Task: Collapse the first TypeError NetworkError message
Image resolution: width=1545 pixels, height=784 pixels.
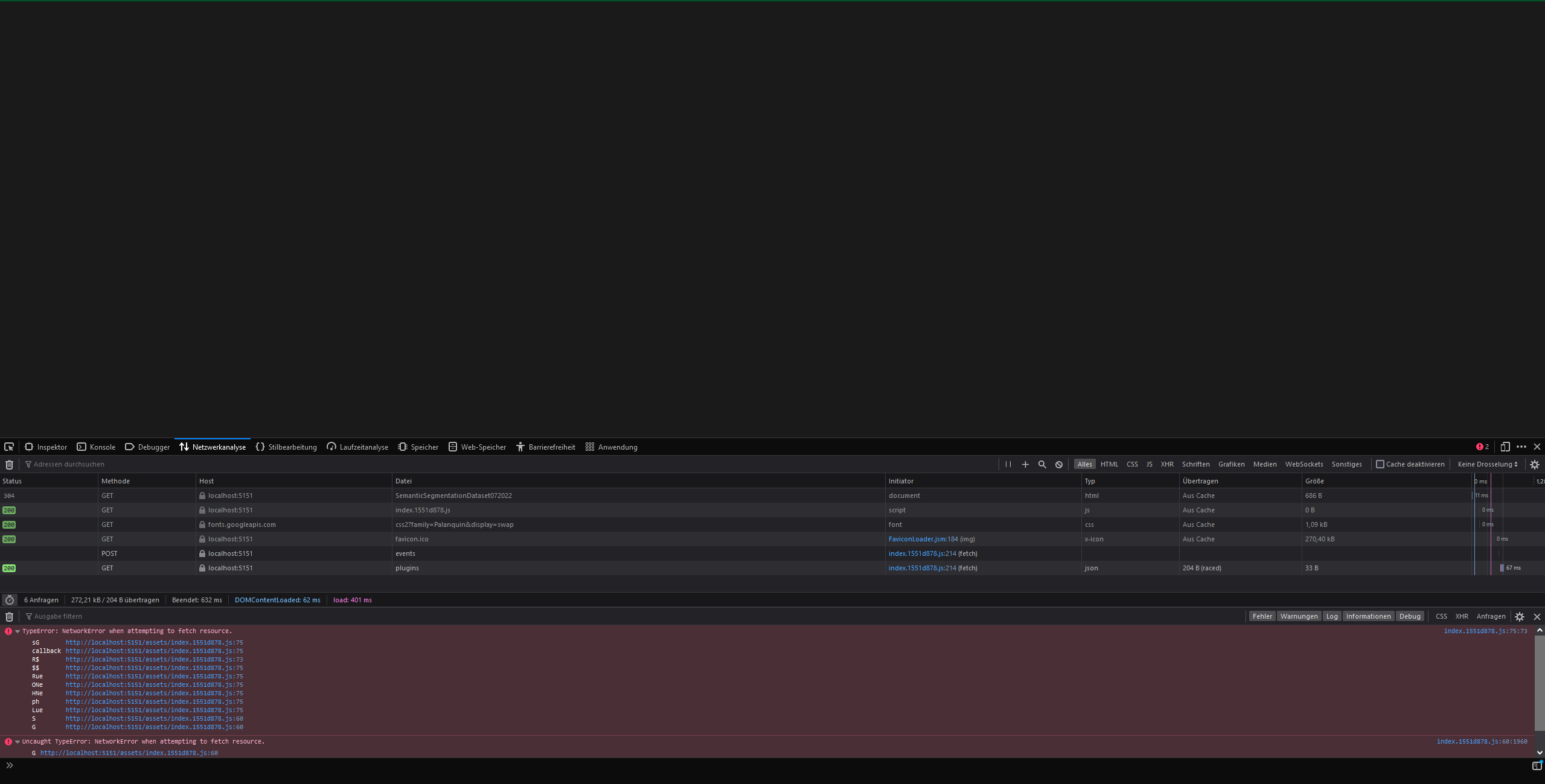Action: [x=16, y=631]
